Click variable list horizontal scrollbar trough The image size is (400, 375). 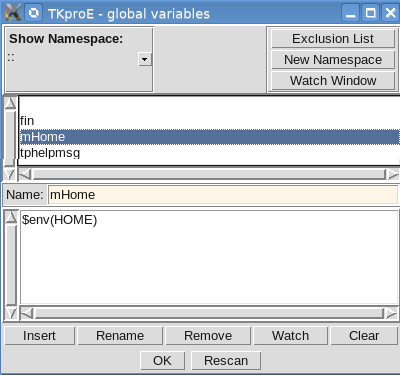pyautogui.click(x=209, y=174)
